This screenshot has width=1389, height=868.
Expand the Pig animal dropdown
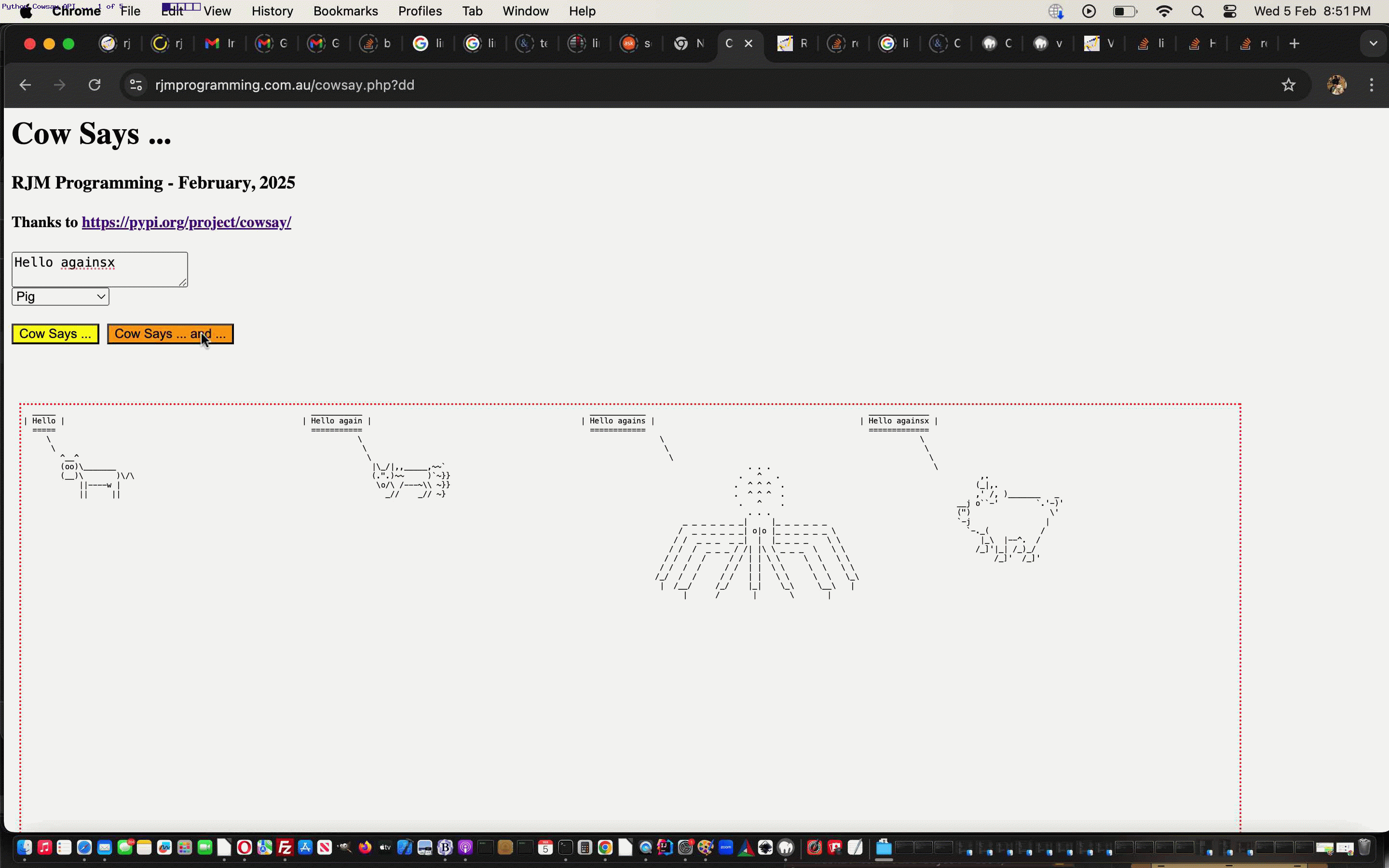tap(60, 297)
